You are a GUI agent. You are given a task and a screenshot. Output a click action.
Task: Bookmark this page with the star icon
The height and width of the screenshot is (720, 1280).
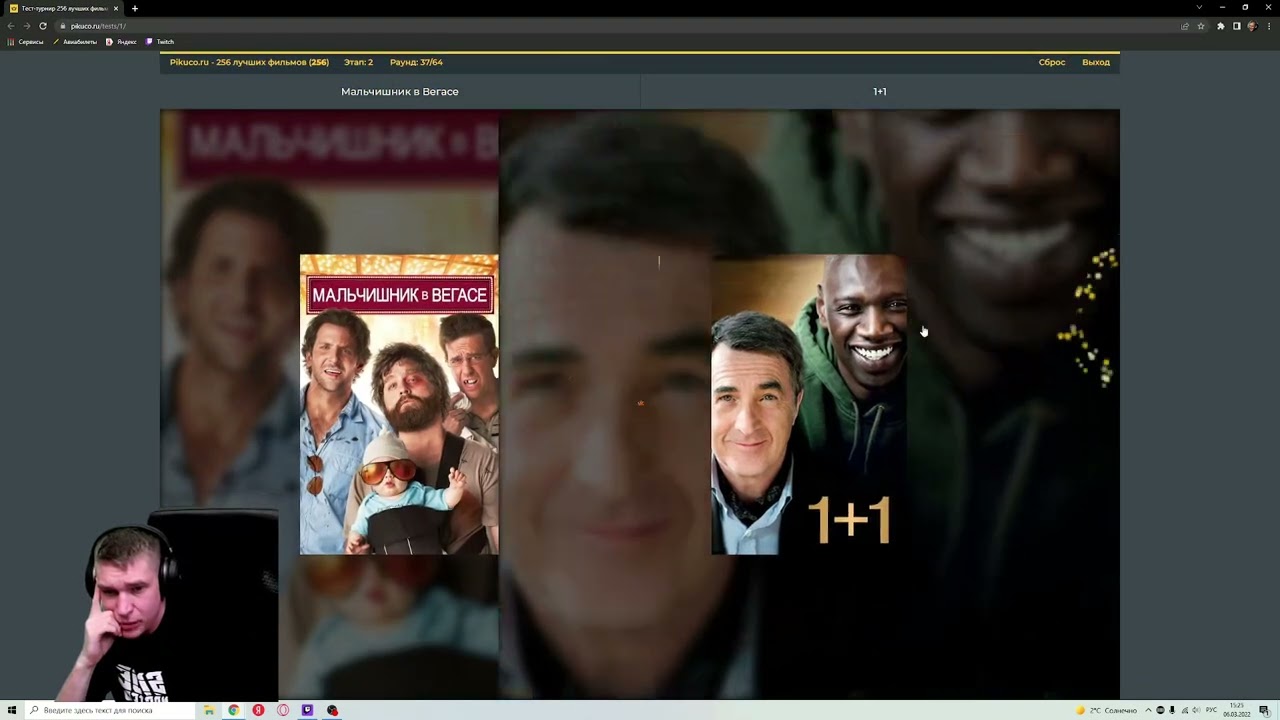coord(1201,26)
